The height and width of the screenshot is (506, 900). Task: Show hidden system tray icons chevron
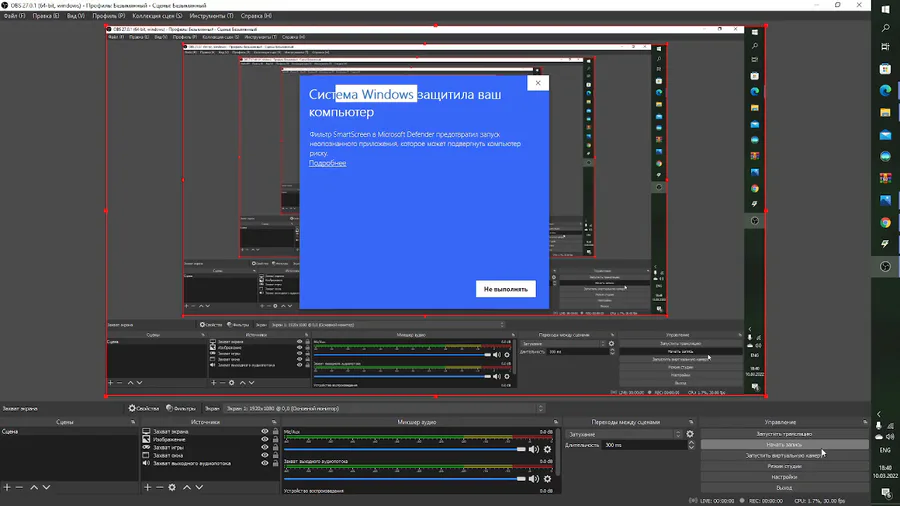point(879,414)
